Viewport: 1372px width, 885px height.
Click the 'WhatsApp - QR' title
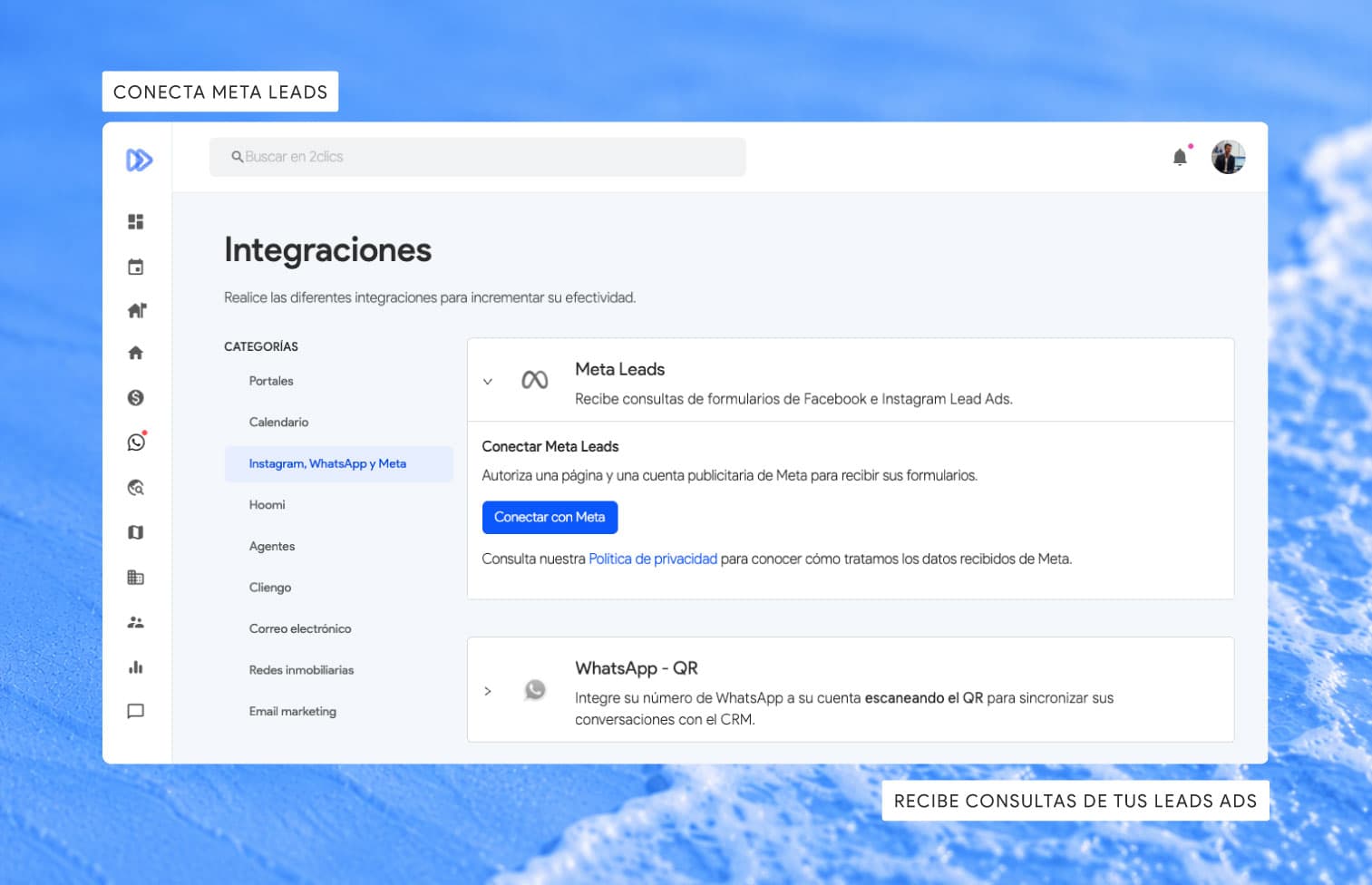(x=637, y=668)
